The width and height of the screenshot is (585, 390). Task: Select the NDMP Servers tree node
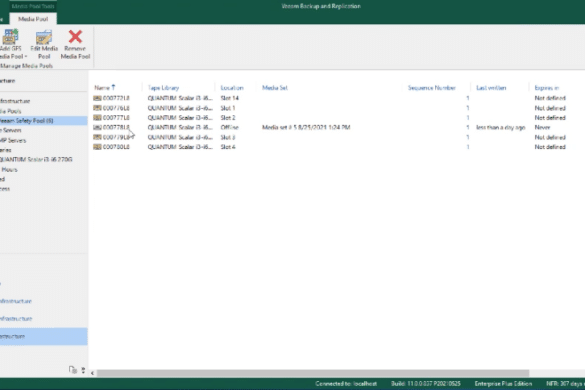coord(13,140)
